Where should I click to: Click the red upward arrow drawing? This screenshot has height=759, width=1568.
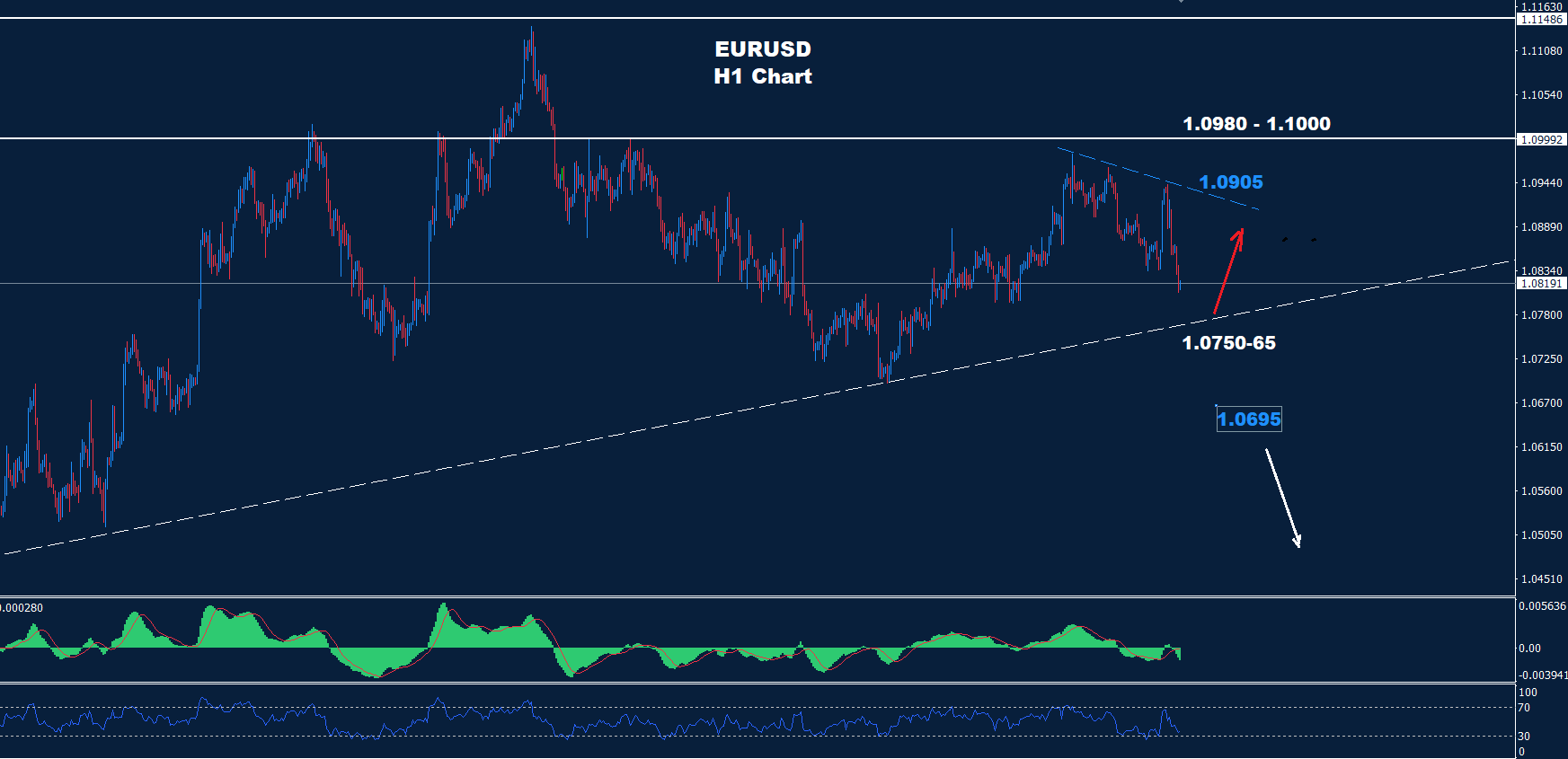pyautogui.click(x=1227, y=271)
